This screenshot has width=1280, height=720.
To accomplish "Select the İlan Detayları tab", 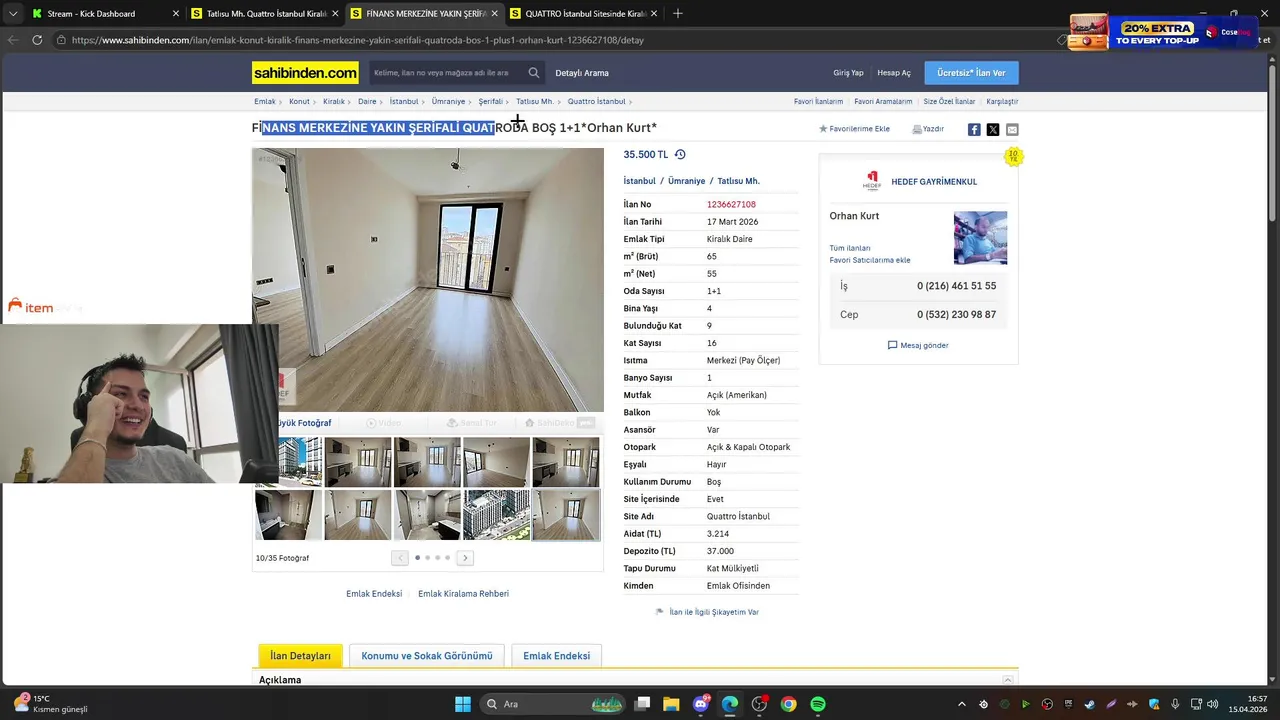I will tap(300, 656).
